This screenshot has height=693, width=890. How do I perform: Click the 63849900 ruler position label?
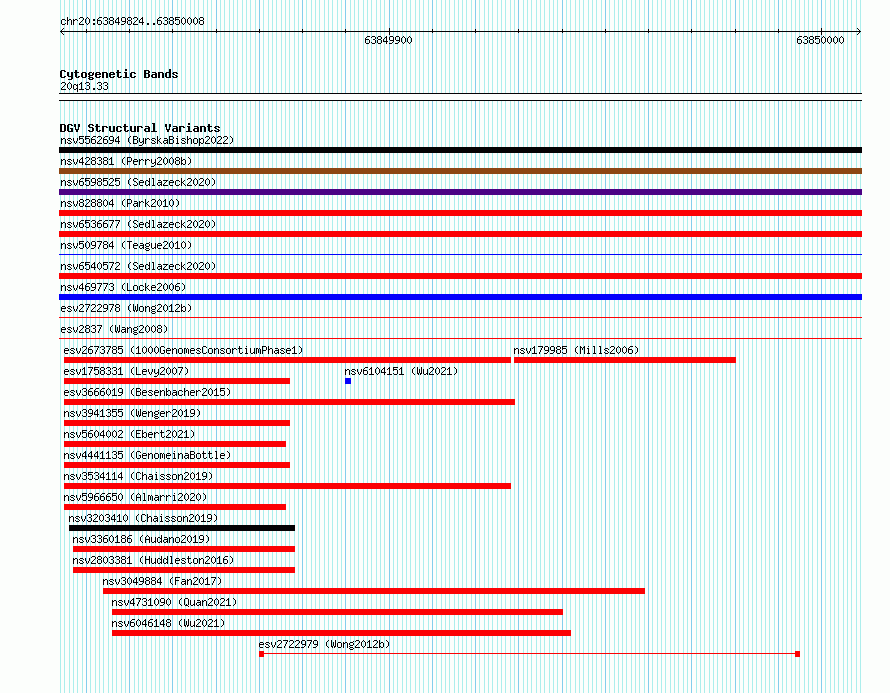[388, 40]
